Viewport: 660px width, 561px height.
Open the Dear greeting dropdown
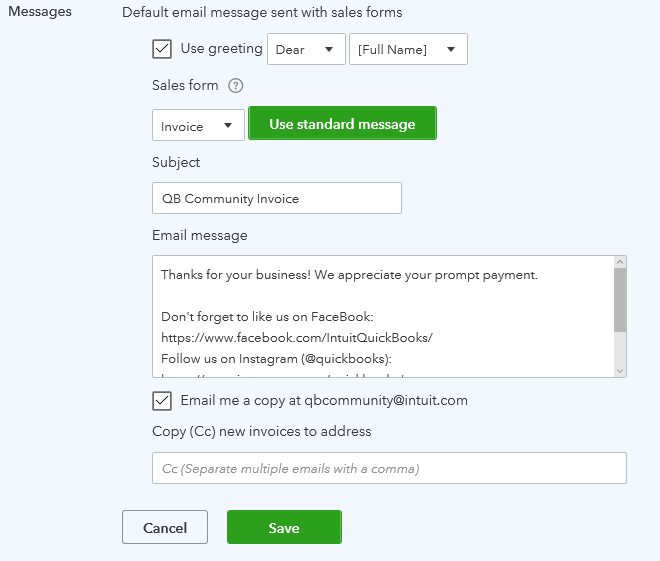click(x=306, y=49)
